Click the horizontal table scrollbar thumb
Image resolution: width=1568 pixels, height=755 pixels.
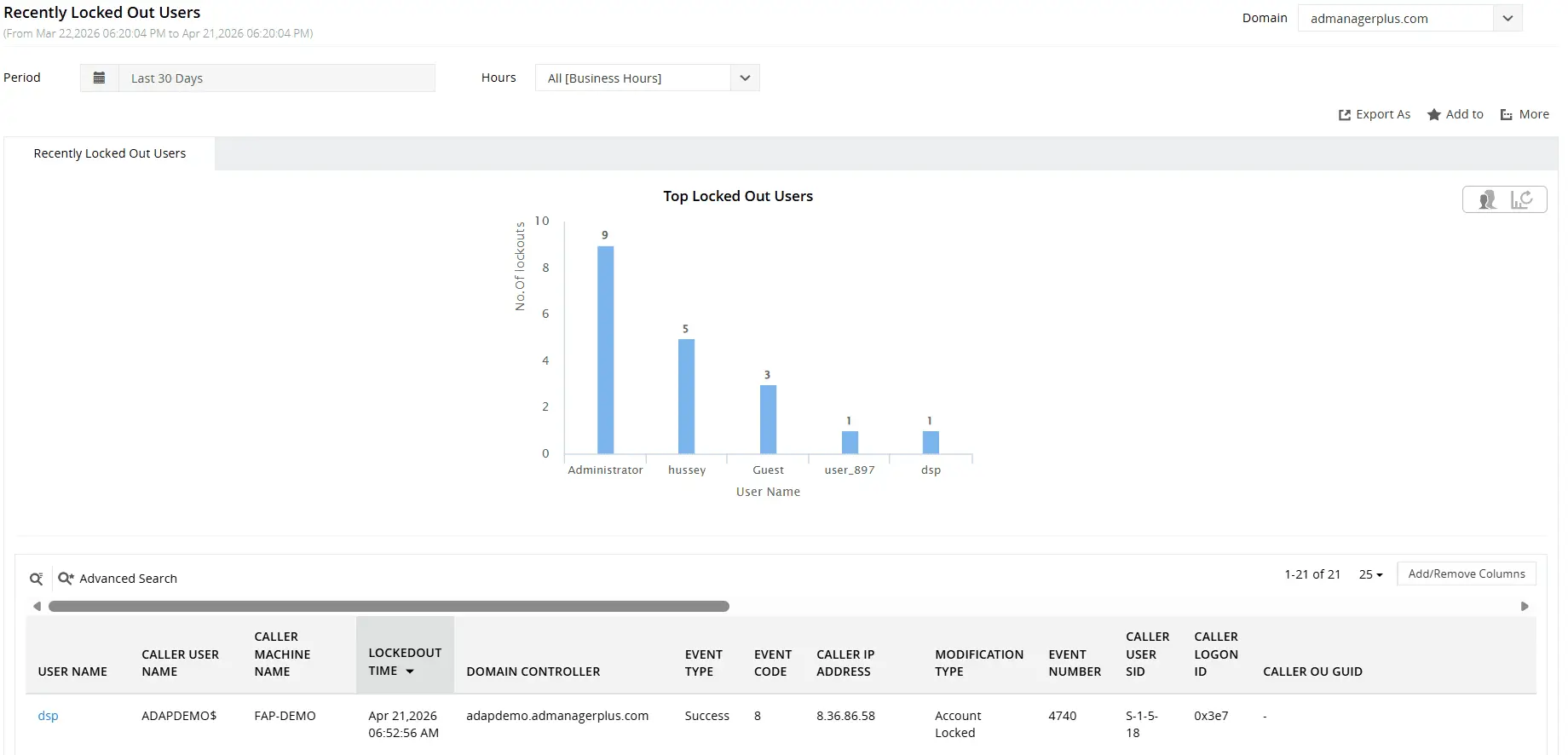click(x=389, y=607)
